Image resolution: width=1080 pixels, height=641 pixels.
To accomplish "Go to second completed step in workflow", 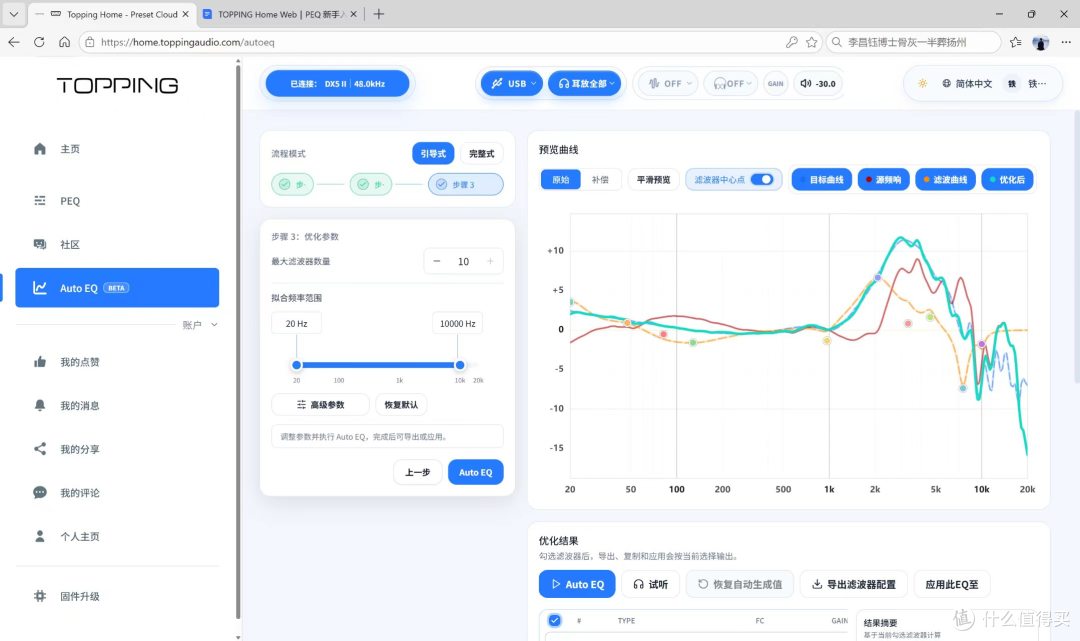I will point(371,185).
